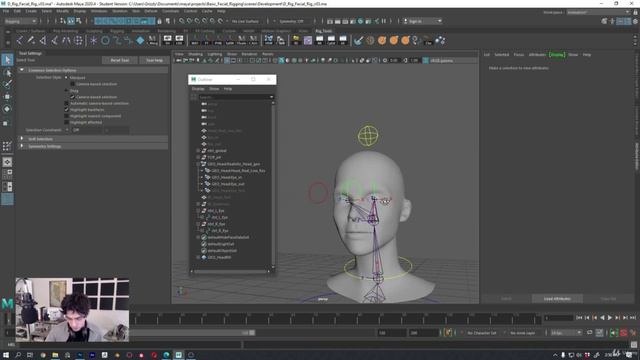Click the Tool Help button
The width and height of the screenshot is (640, 360).
(154, 60)
